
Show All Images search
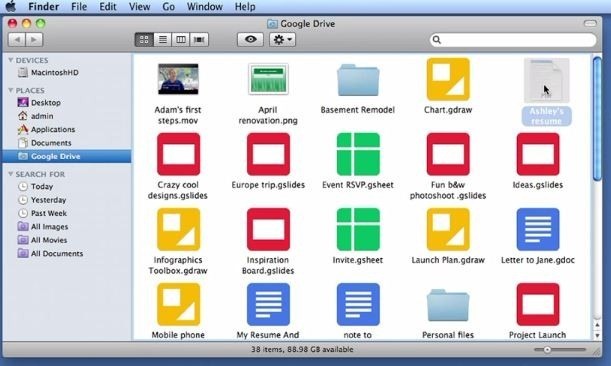click(43, 226)
